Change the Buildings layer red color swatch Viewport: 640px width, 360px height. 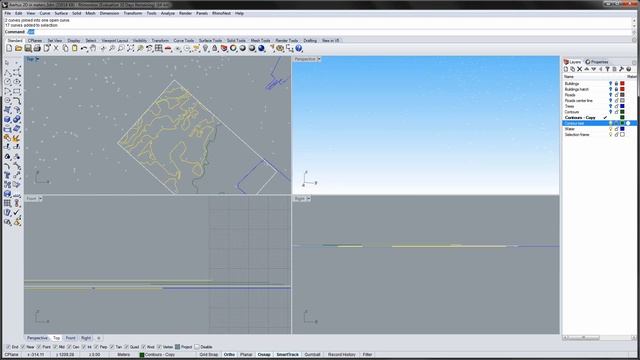click(622, 83)
